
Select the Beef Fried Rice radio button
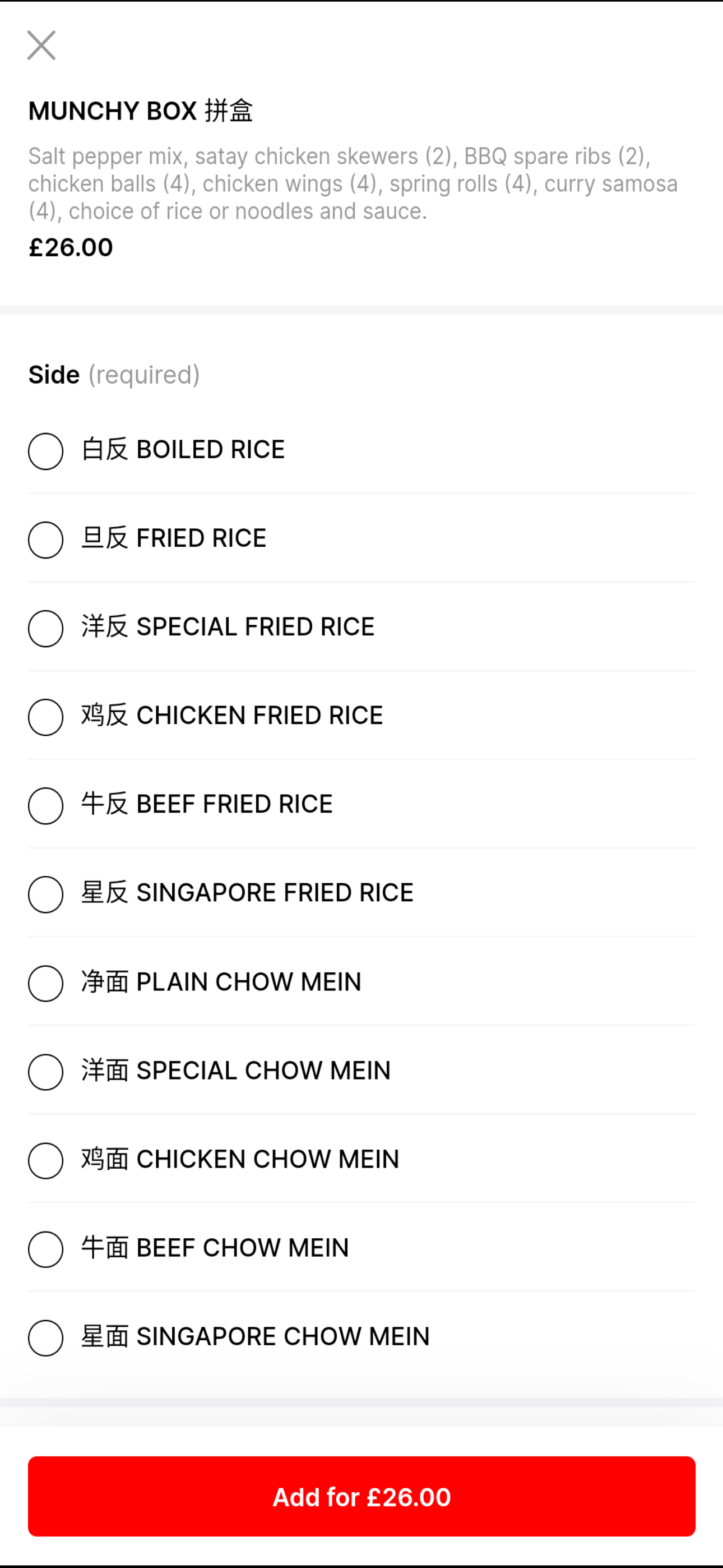pyautogui.click(x=45, y=805)
